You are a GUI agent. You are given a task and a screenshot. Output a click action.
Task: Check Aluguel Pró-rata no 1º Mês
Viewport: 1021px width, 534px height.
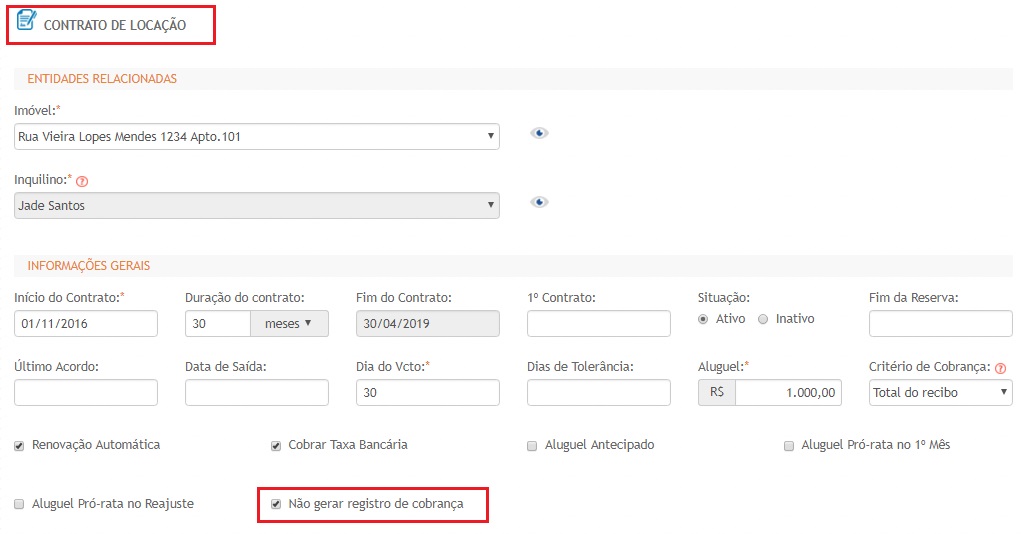789,445
